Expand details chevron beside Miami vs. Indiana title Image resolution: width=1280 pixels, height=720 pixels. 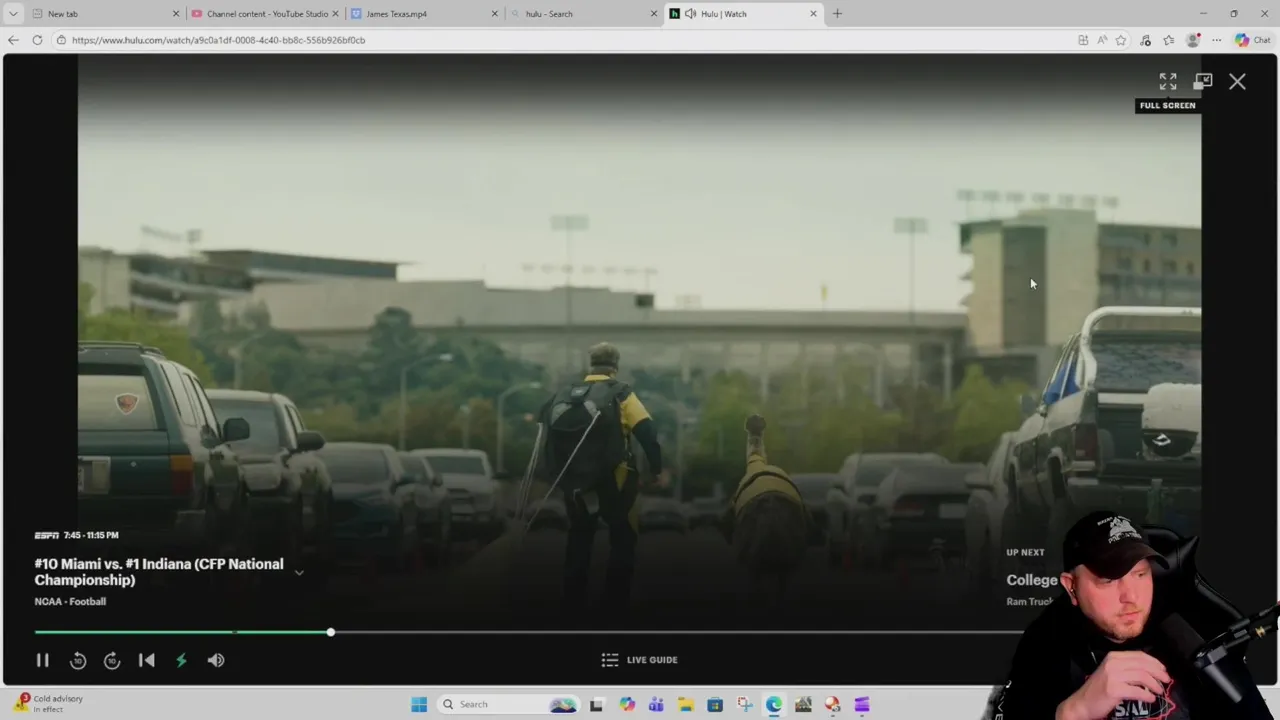[299, 572]
